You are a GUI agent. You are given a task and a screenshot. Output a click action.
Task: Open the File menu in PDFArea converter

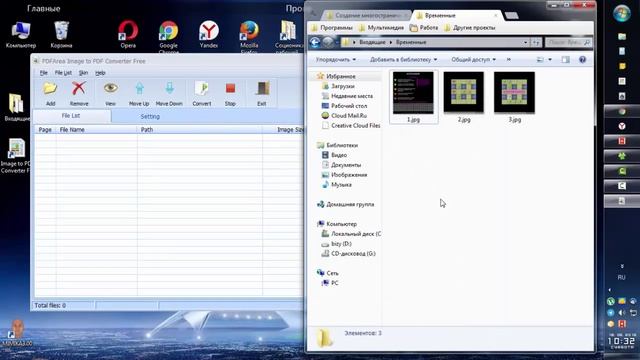(x=44, y=73)
